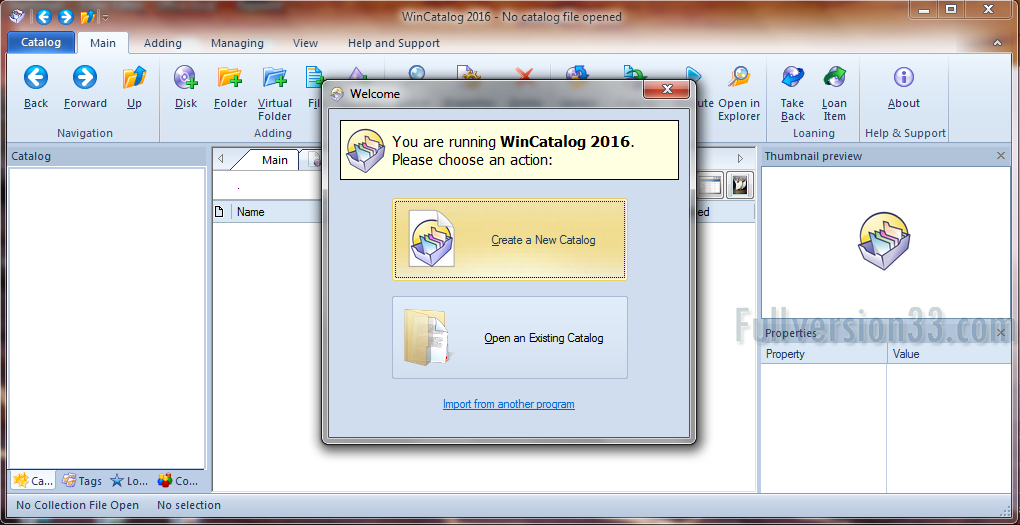Viewport: 1020px width, 525px height.
Task: Open the Catalog ribbon menu
Action: click(41, 42)
